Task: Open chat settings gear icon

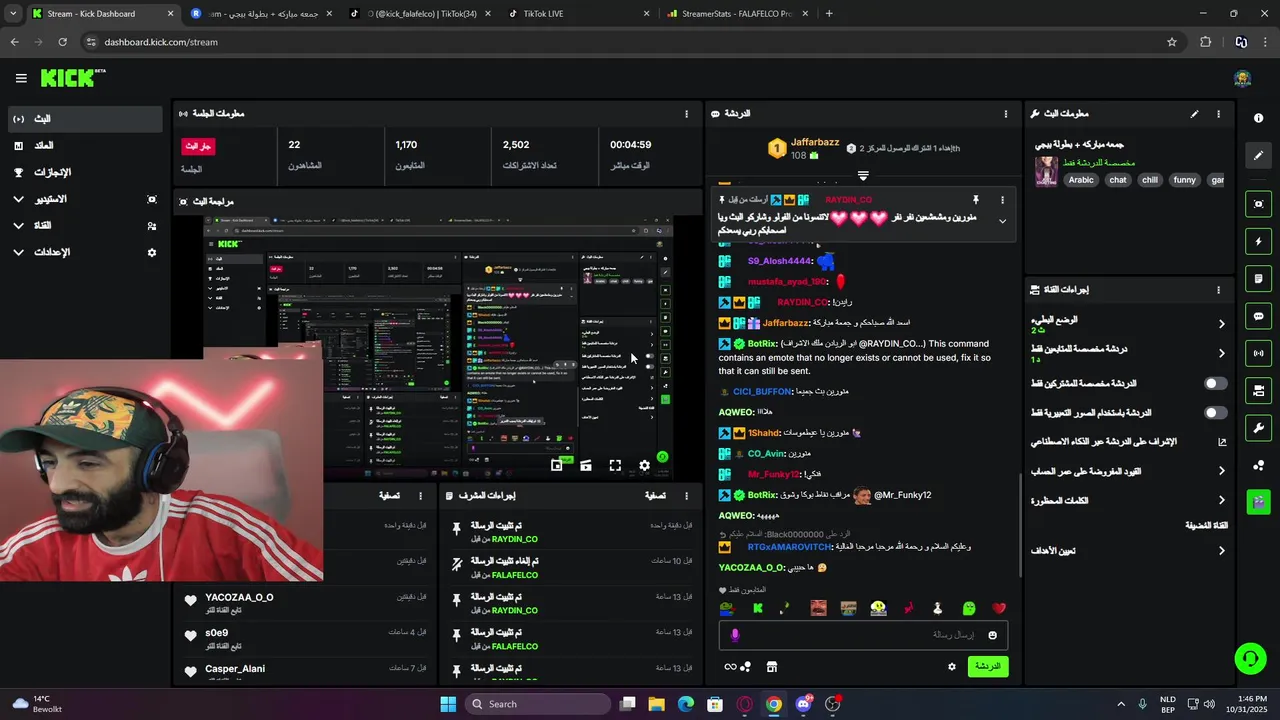Action: [951, 666]
